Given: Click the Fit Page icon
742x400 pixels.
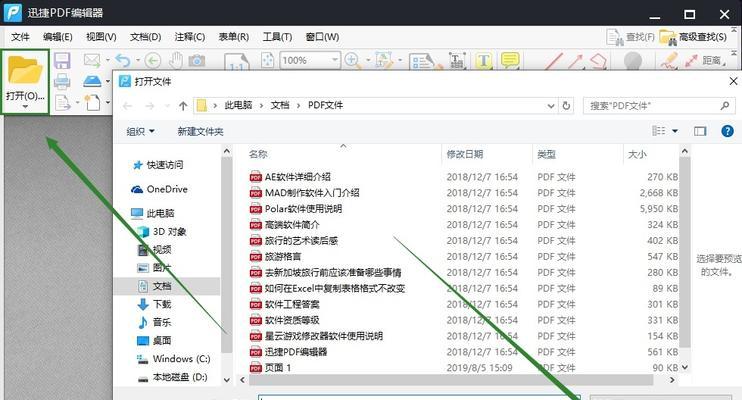Looking at the screenshot, I should tap(268, 61).
